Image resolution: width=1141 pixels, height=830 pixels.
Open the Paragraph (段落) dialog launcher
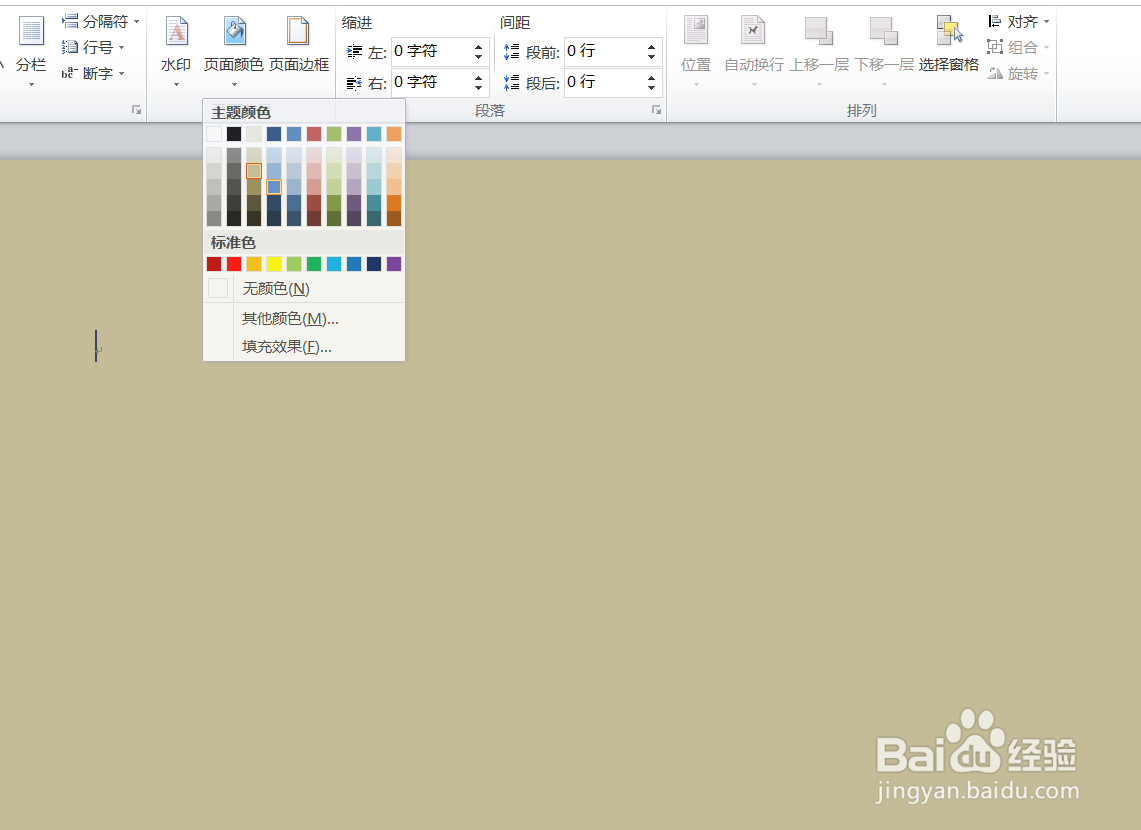tap(656, 110)
